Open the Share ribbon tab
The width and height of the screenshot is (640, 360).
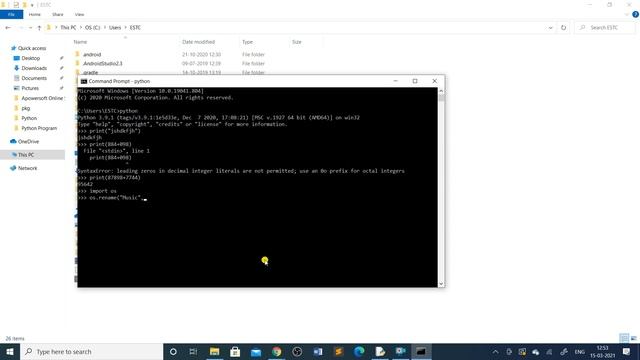click(58, 14)
